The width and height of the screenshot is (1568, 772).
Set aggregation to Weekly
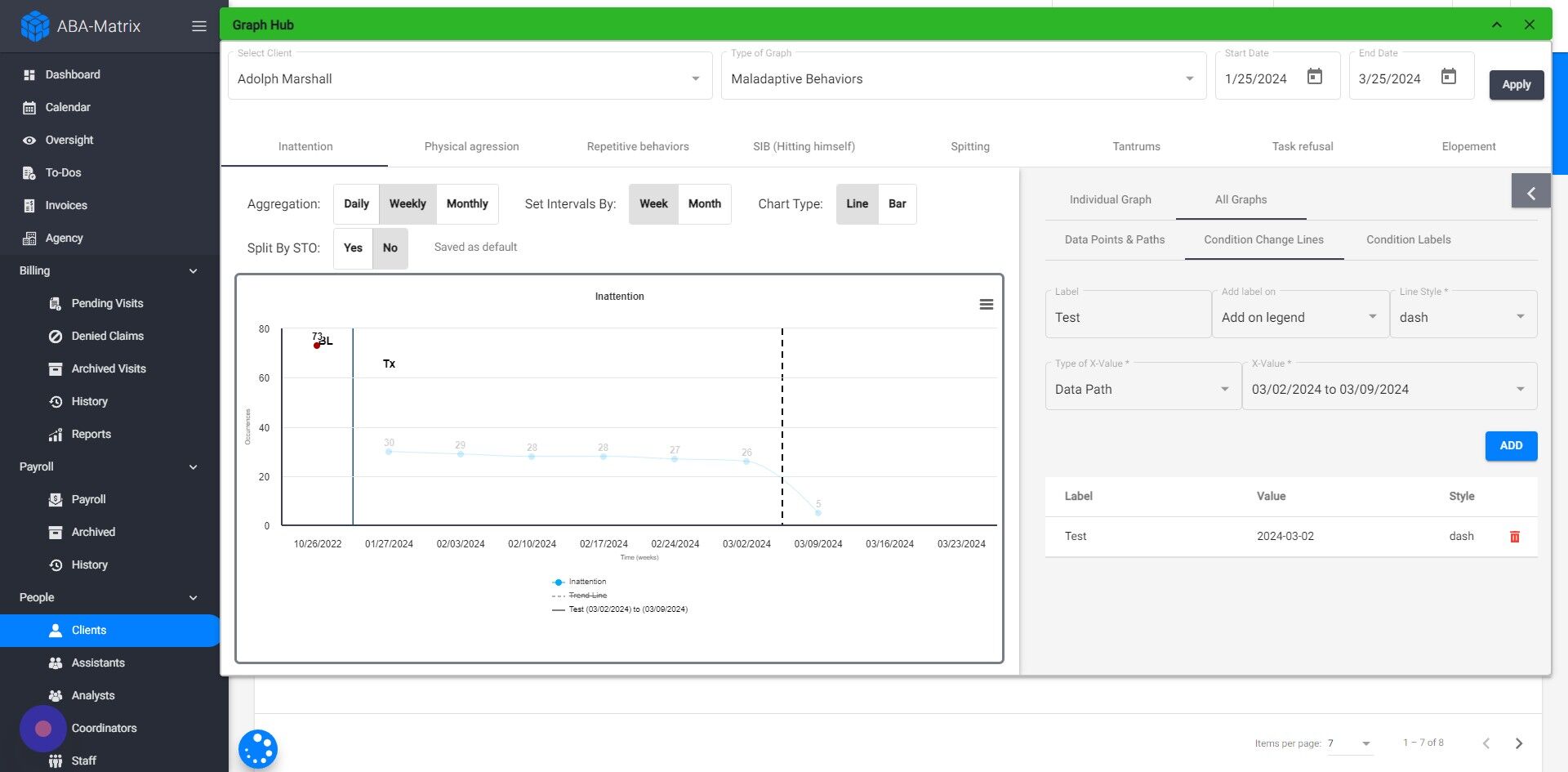[408, 204]
